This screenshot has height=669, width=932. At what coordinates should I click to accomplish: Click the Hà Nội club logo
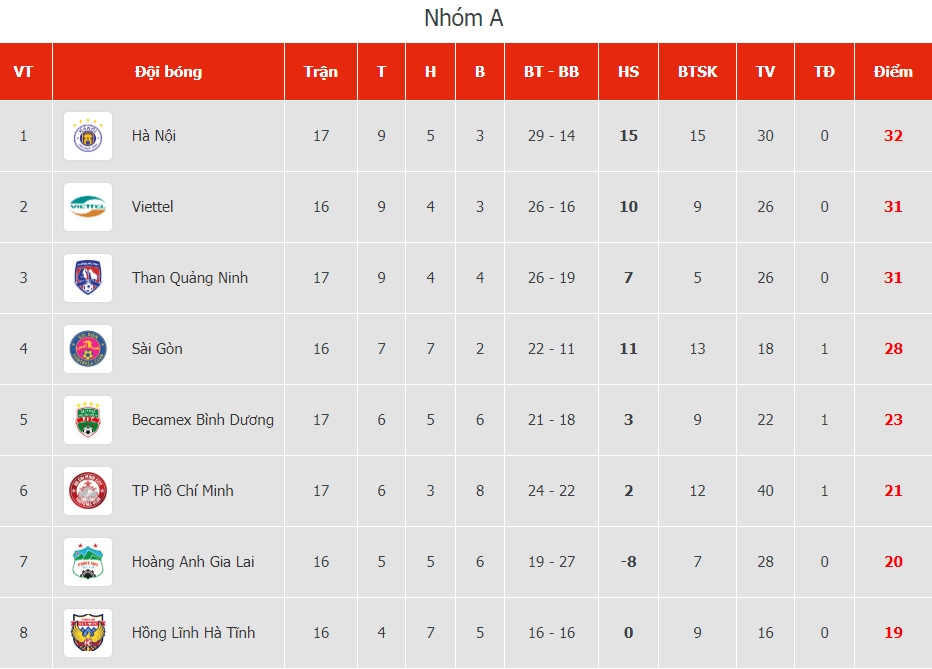[88, 136]
